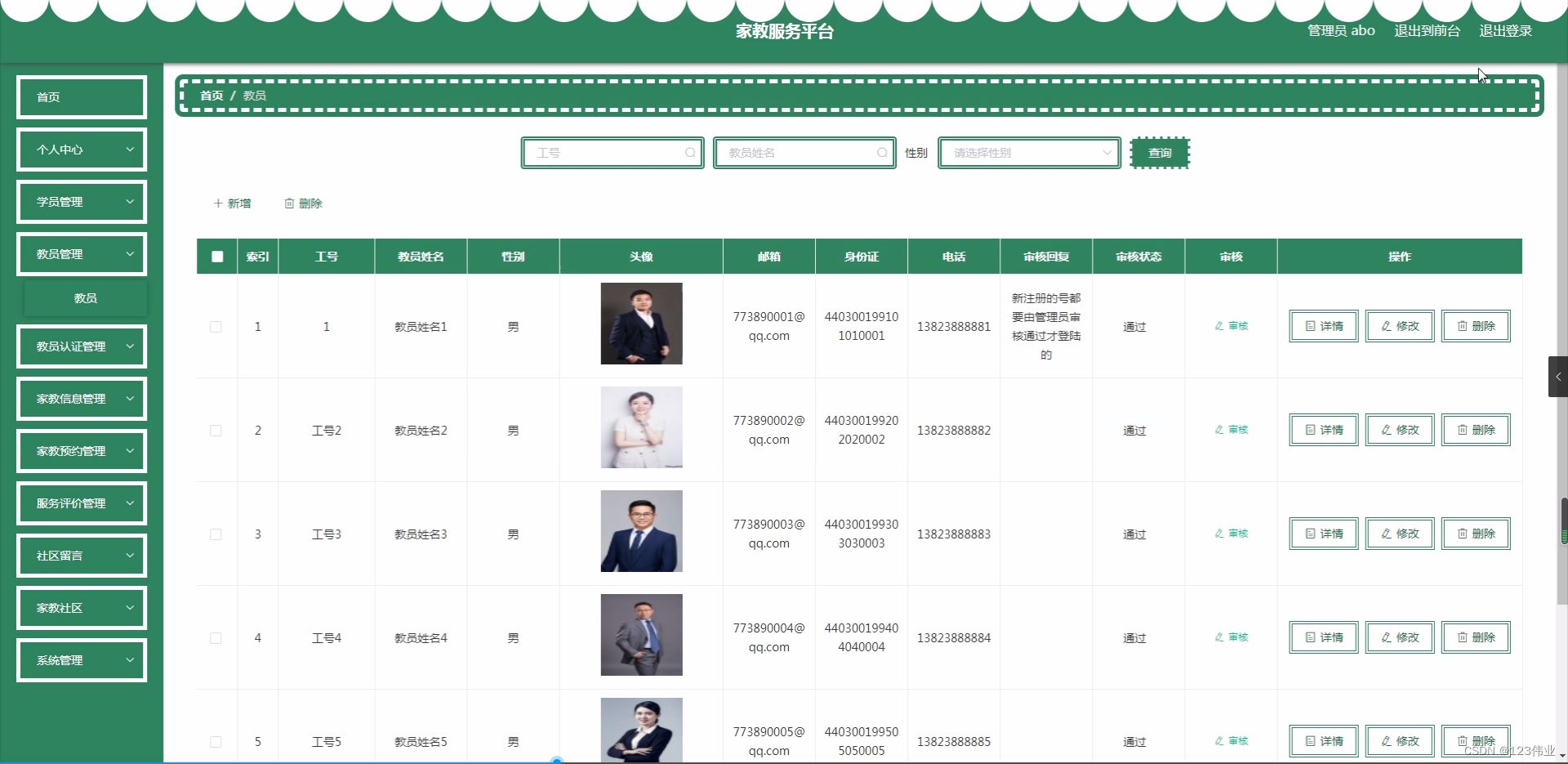The width and height of the screenshot is (1568, 764).
Task: Open the 家教社区 sidebar menu
Action: pyautogui.click(x=81, y=608)
